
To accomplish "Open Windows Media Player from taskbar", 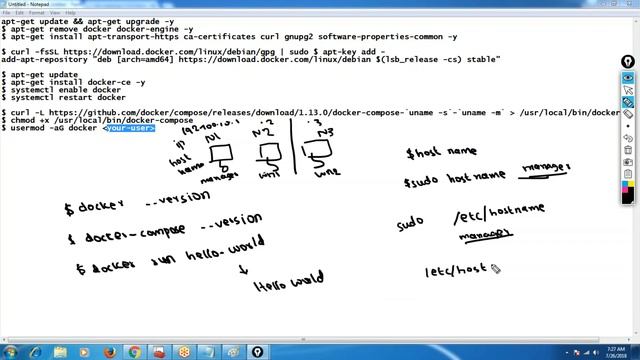I will [x=84, y=352].
